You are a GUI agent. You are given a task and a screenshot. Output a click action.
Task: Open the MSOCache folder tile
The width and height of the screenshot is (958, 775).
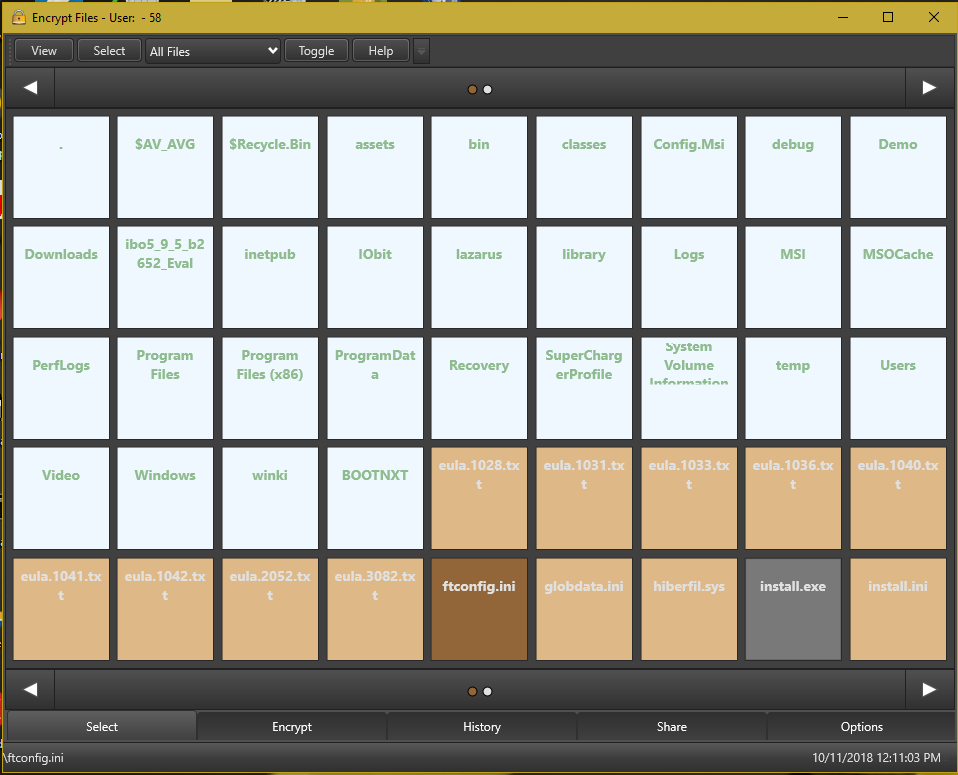coord(898,277)
